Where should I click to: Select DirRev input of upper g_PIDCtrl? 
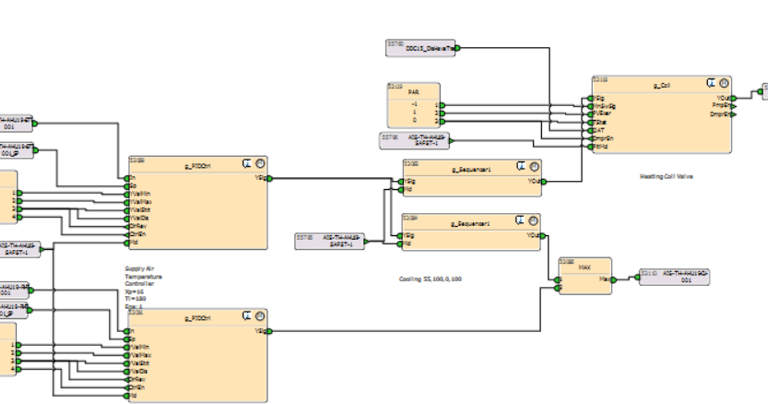[x=127, y=226]
